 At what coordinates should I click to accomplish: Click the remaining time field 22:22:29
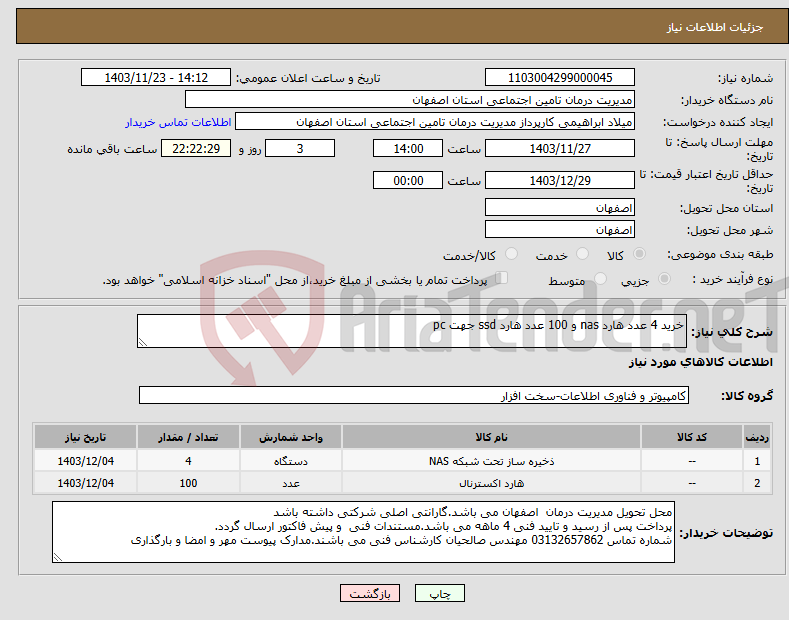196,148
